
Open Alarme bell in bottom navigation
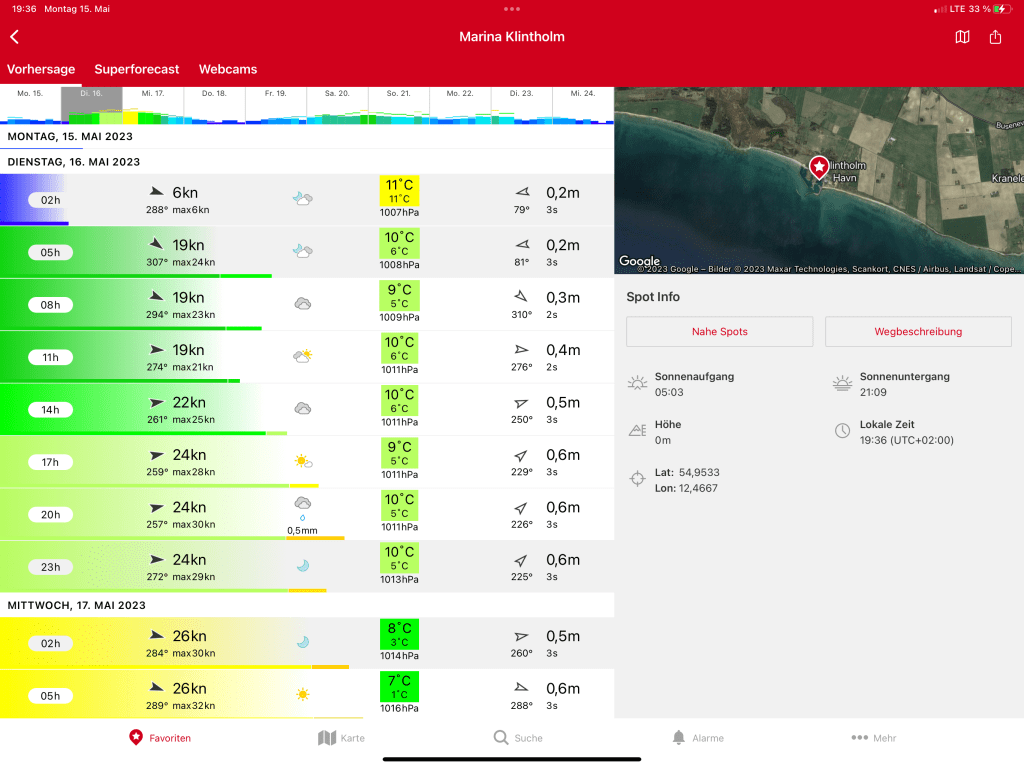click(x=697, y=738)
